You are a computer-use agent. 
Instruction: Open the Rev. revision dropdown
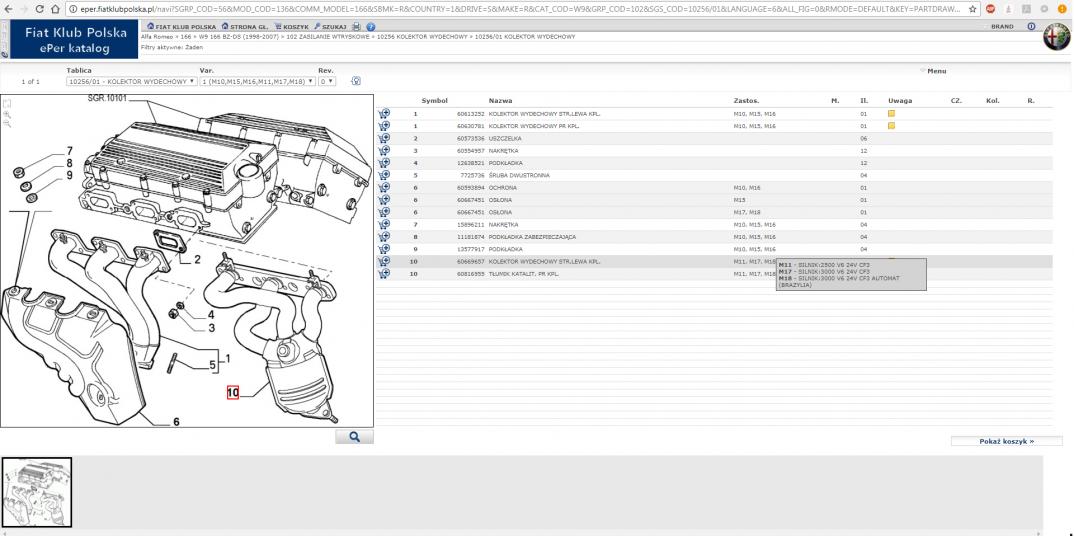[326, 82]
